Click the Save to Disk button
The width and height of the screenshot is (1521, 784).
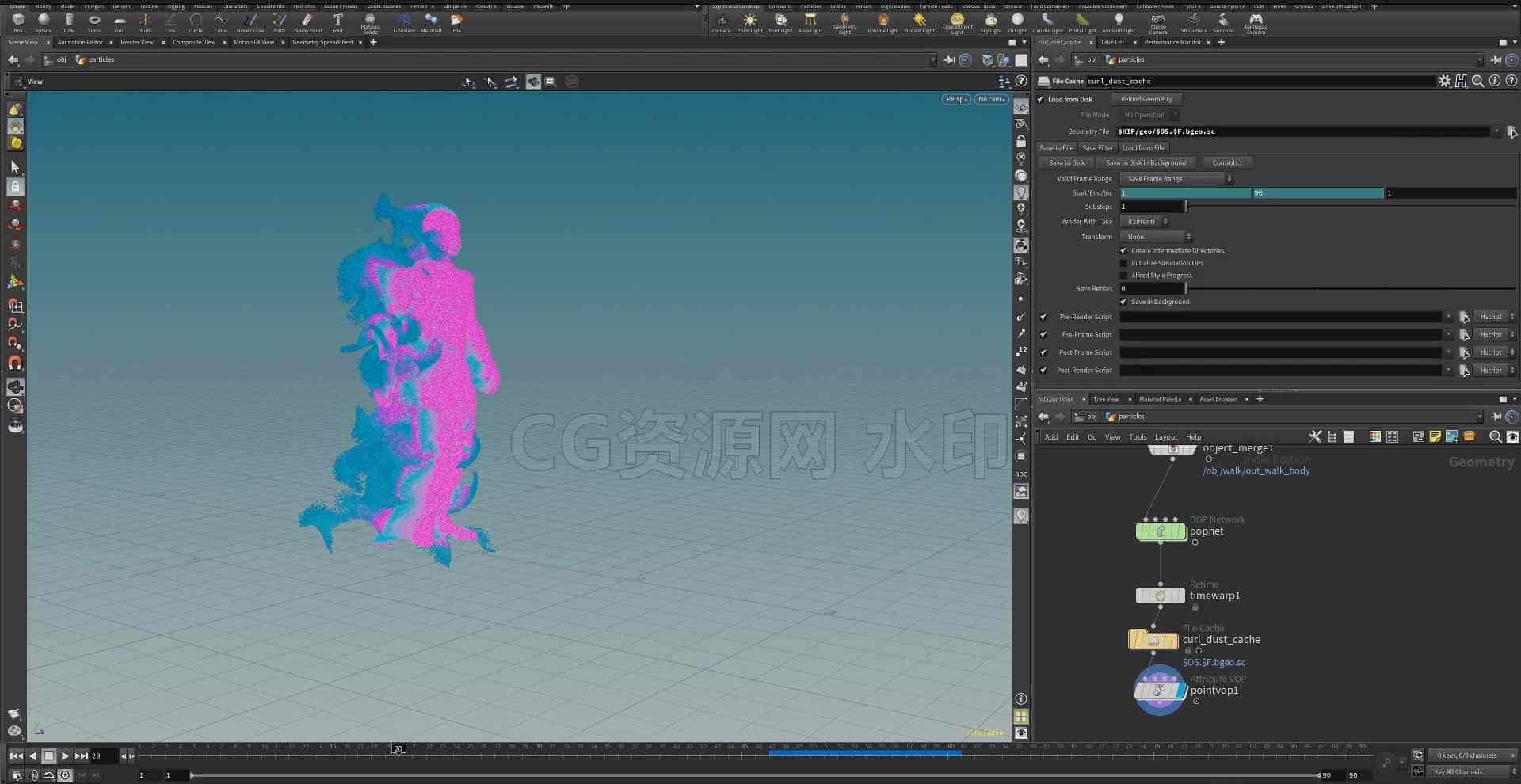[1066, 163]
